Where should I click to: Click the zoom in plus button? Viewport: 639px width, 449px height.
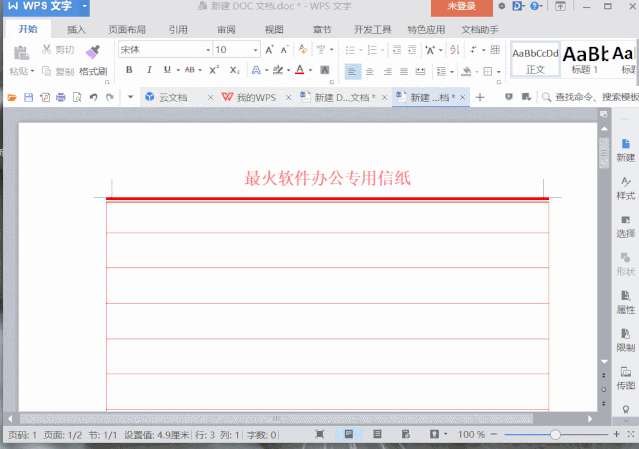616,434
